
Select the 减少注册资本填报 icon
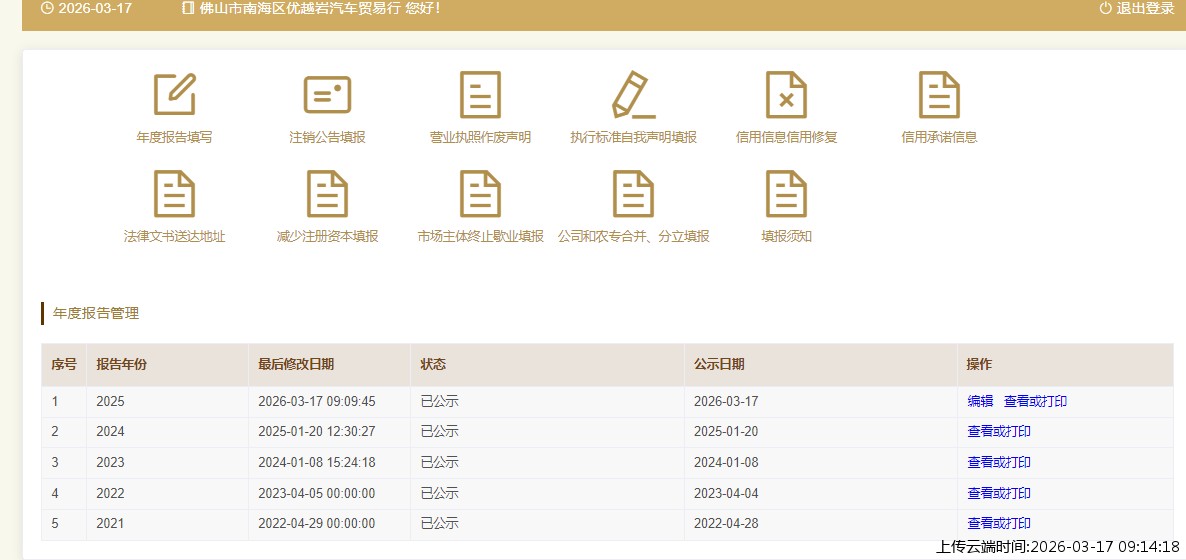(327, 194)
